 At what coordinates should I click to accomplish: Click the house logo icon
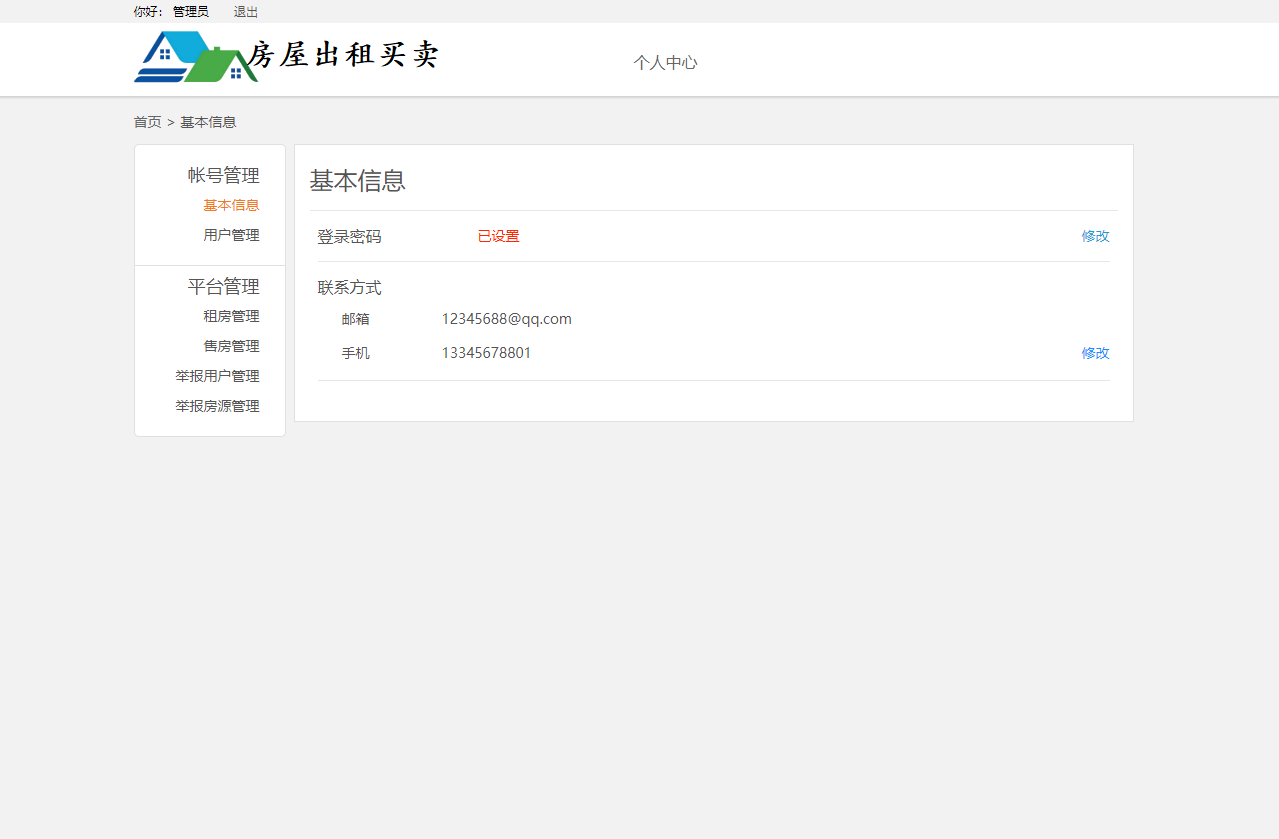[x=185, y=57]
